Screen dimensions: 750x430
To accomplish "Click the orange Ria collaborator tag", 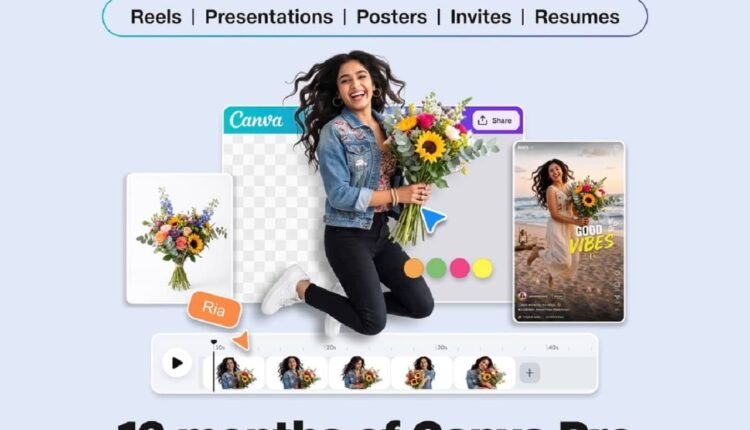I will pyautogui.click(x=214, y=309).
